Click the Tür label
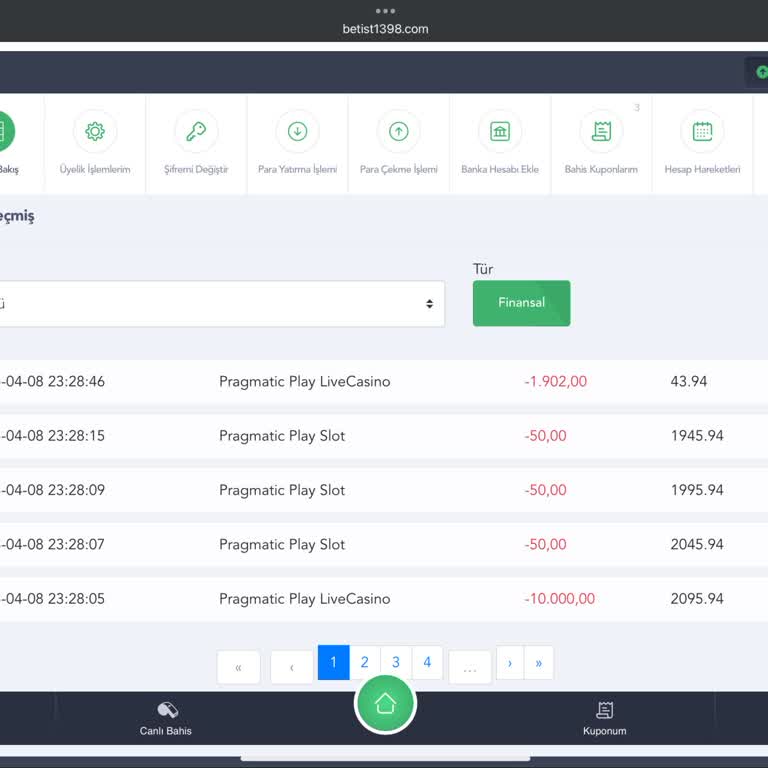This screenshot has width=768, height=768. click(483, 269)
